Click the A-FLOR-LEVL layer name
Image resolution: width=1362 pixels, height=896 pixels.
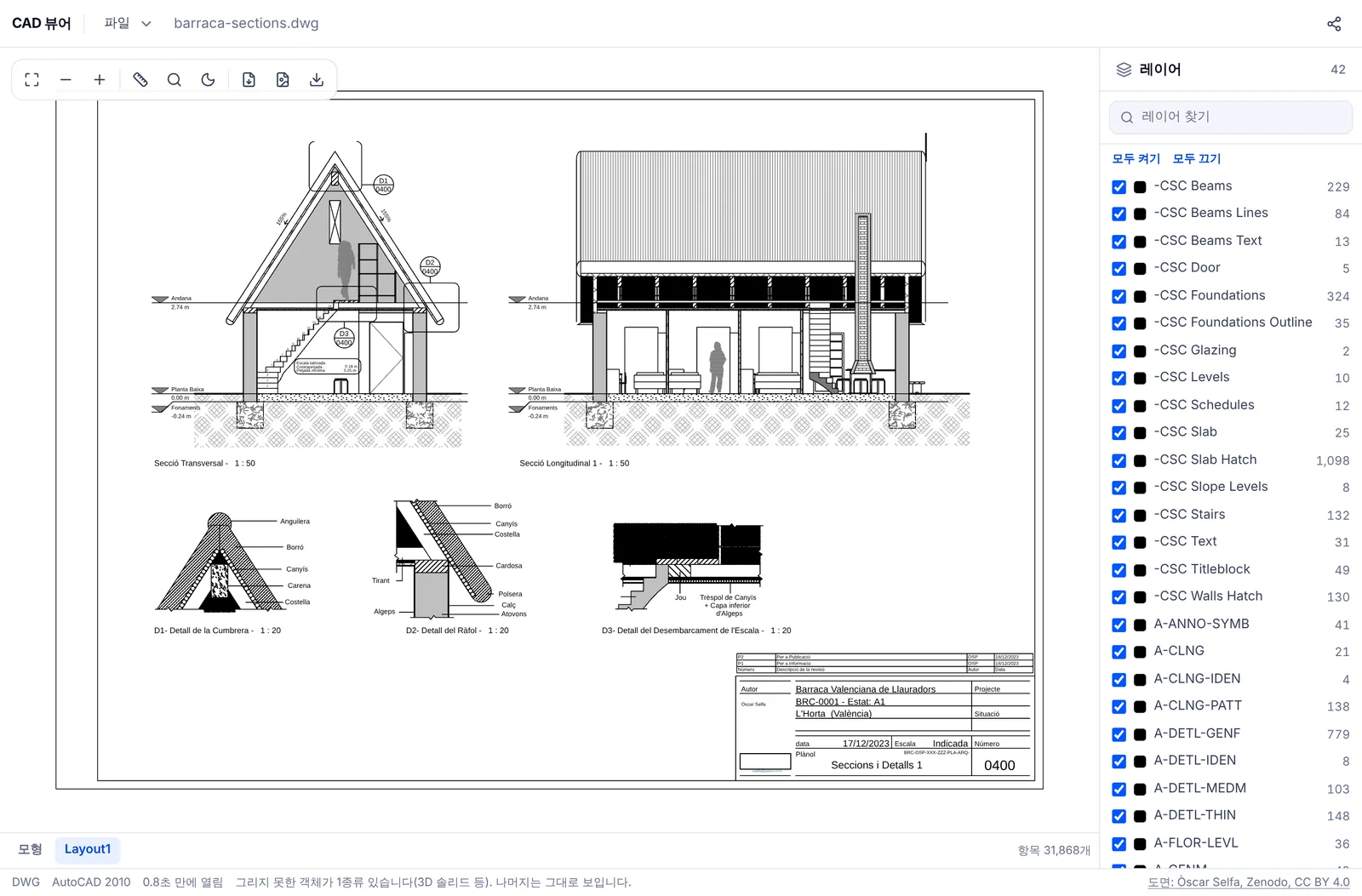click(1196, 843)
